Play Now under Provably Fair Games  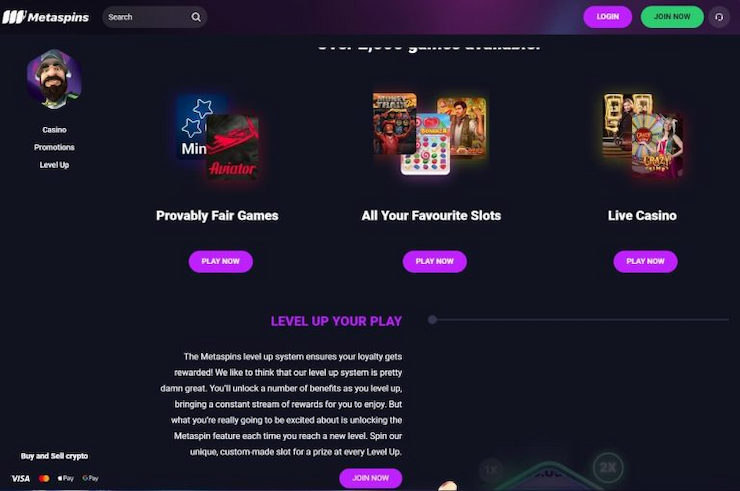(220, 261)
